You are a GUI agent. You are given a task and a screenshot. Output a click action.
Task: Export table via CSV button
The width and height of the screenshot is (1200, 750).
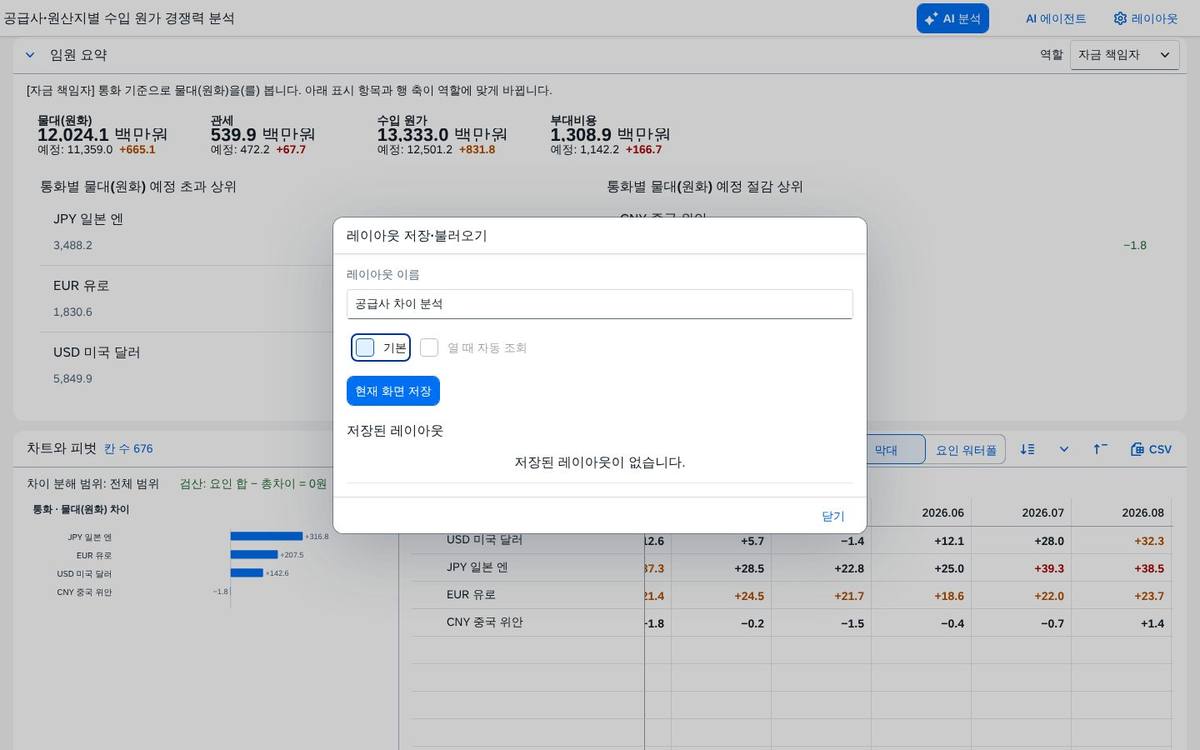click(x=1151, y=450)
